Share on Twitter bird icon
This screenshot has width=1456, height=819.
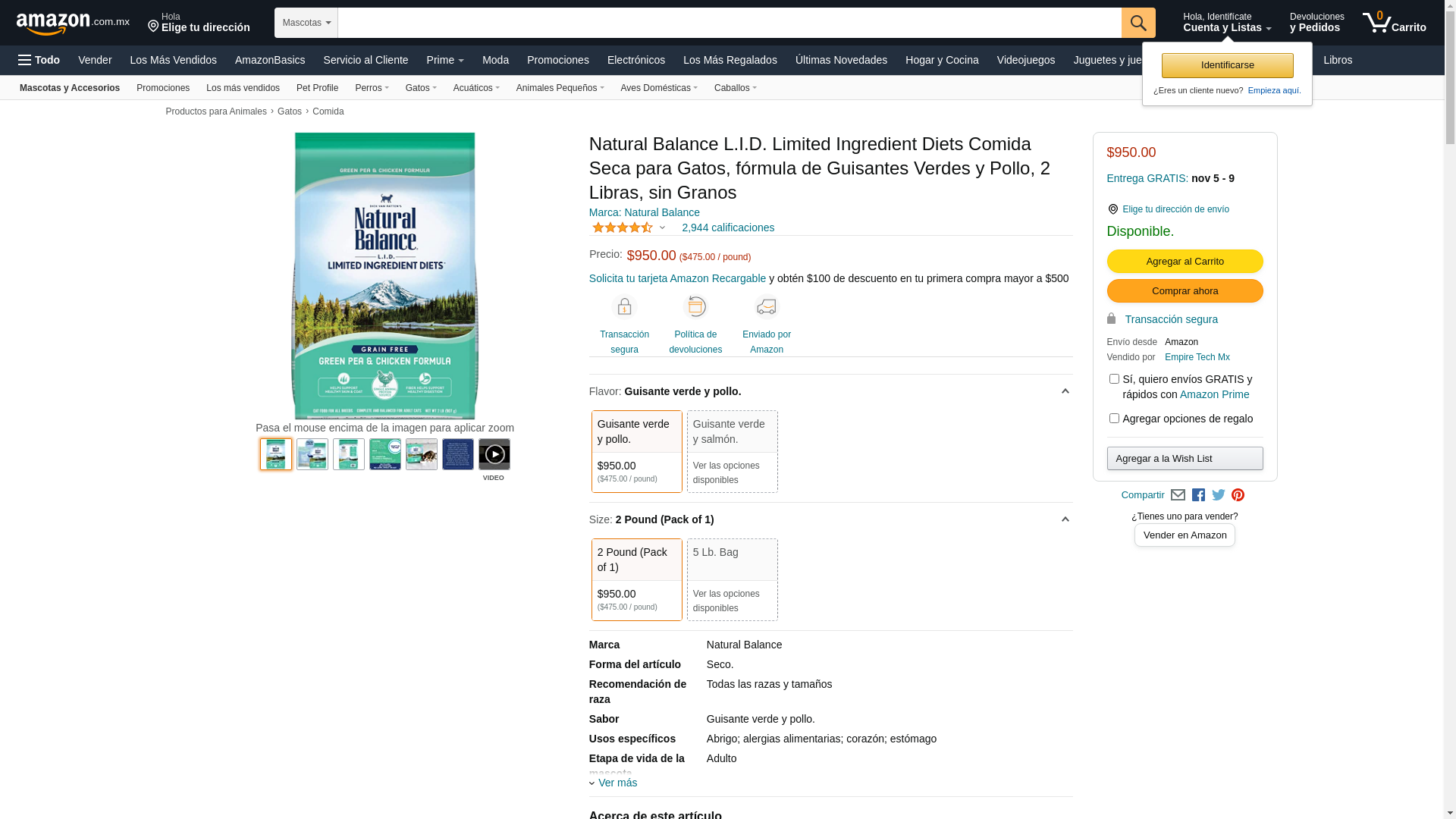1218,495
